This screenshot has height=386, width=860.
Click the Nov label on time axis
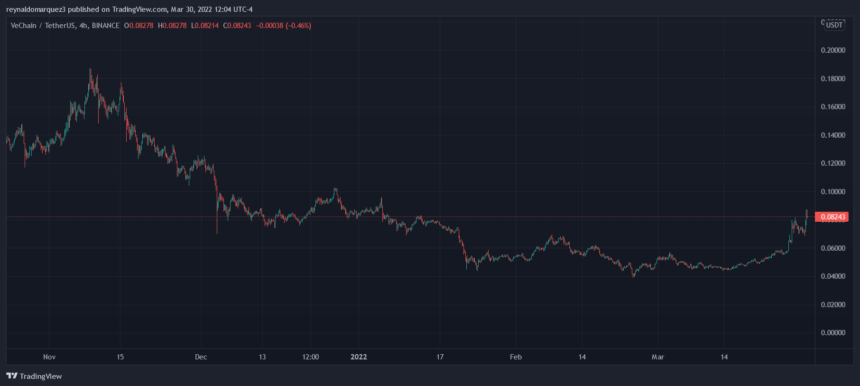click(49, 357)
